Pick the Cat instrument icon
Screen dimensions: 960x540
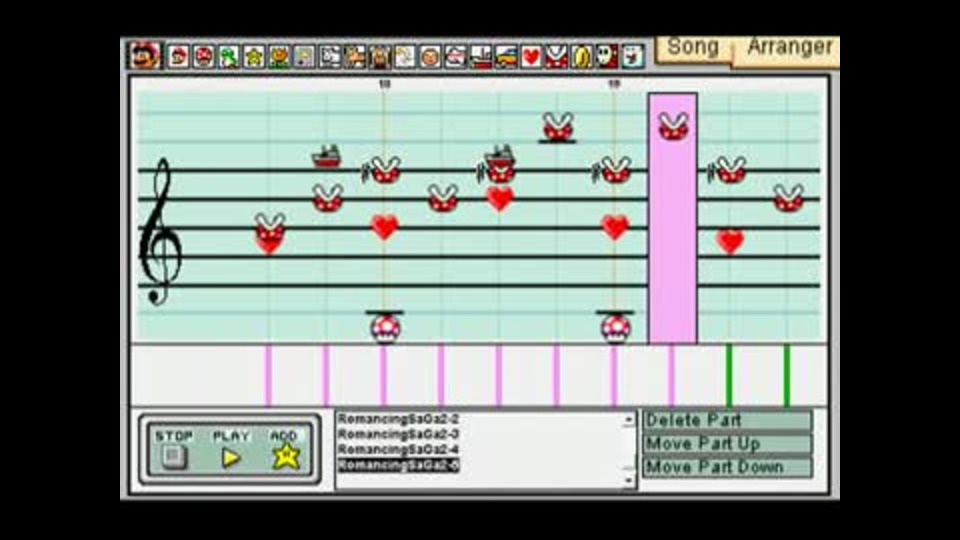[x=354, y=57]
